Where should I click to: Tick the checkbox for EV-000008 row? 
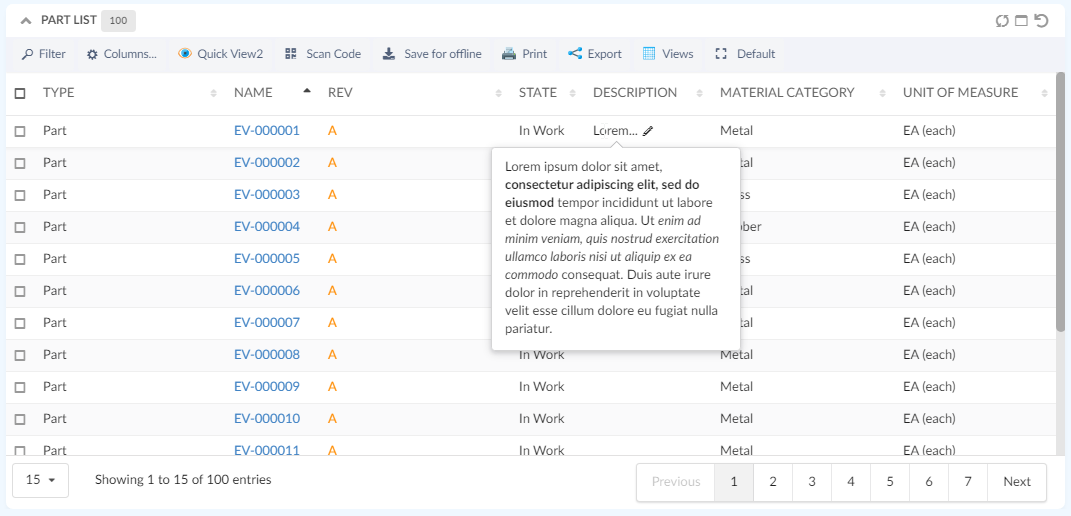[20, 355]
